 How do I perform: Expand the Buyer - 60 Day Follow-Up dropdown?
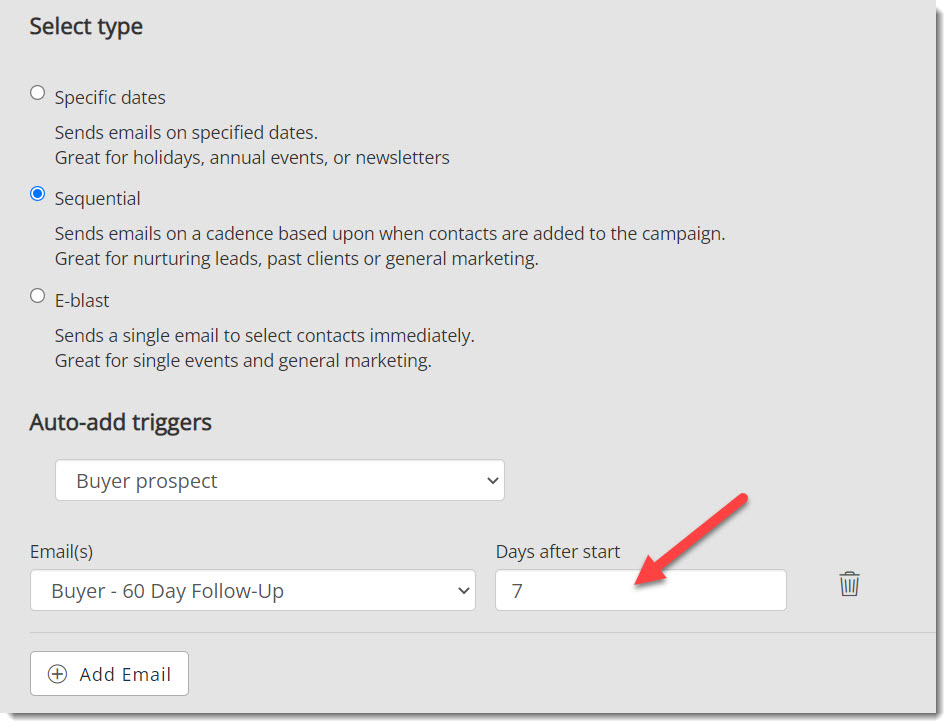(x=252, y=591)
